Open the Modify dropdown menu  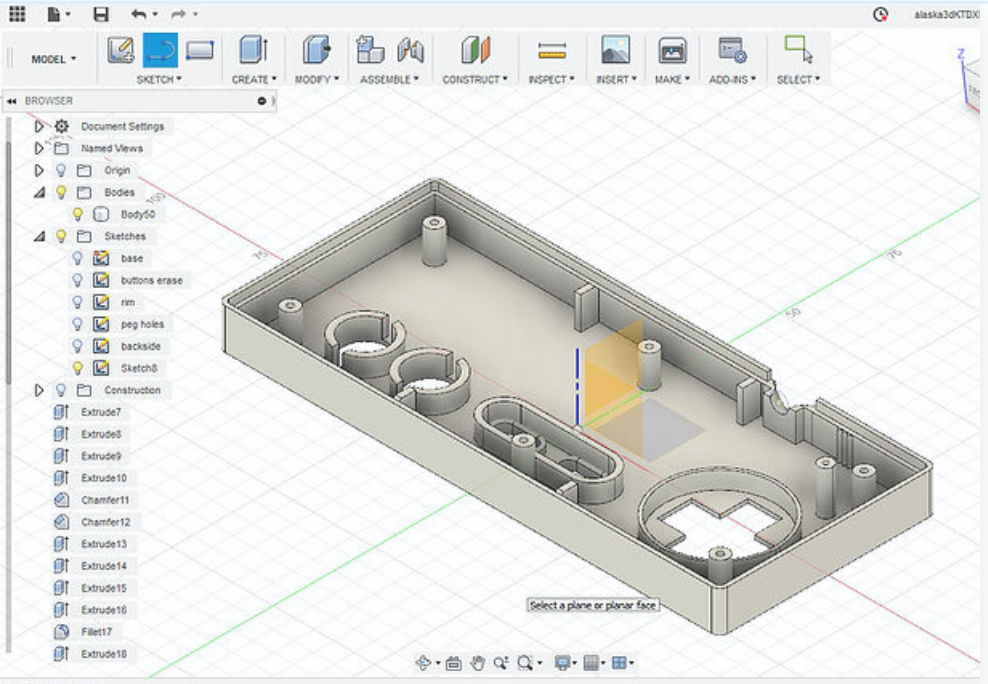[318, 80]
